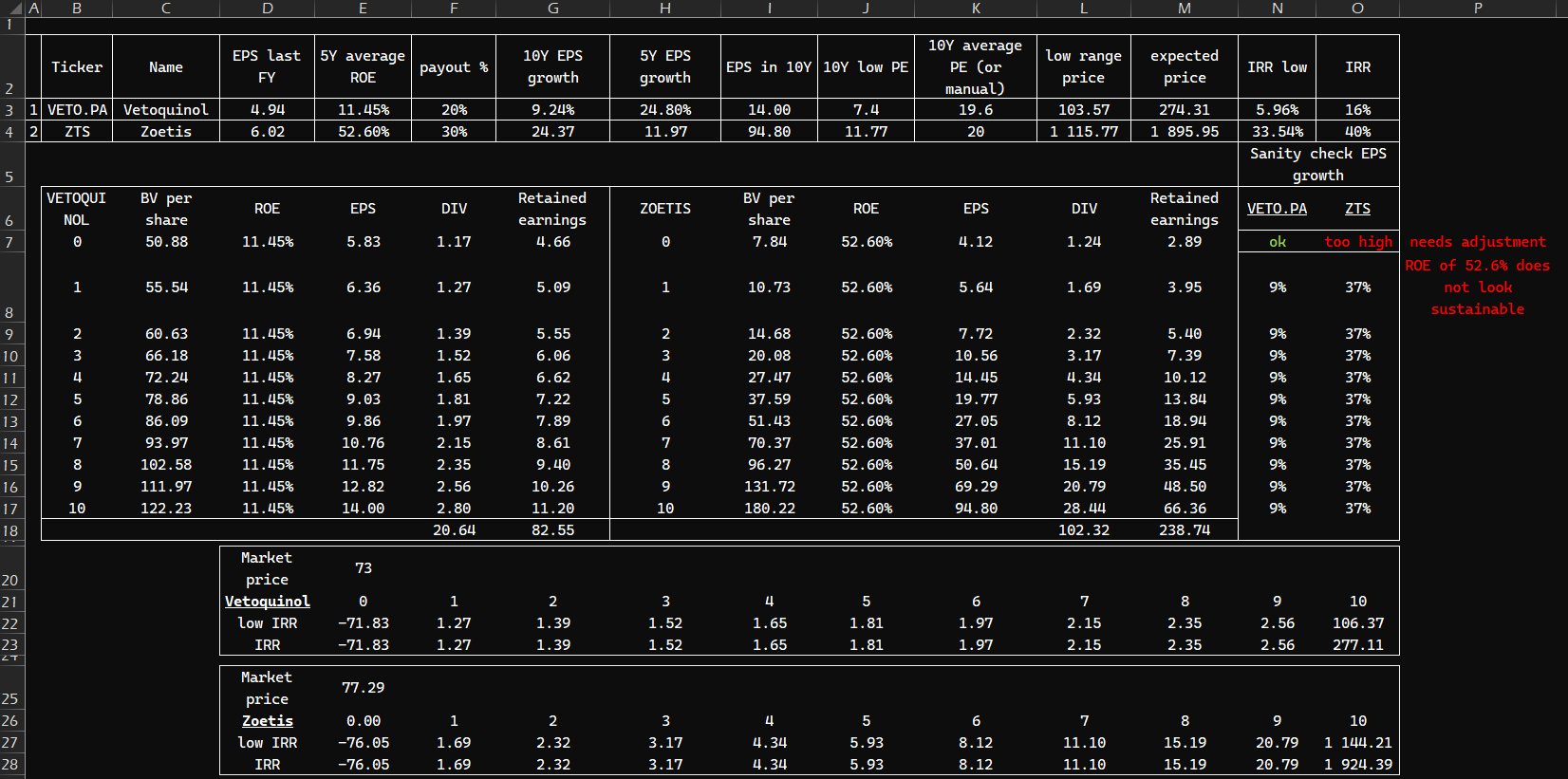Click the year-10 cash flow 1 144.21

click(x=1358, y=743)
